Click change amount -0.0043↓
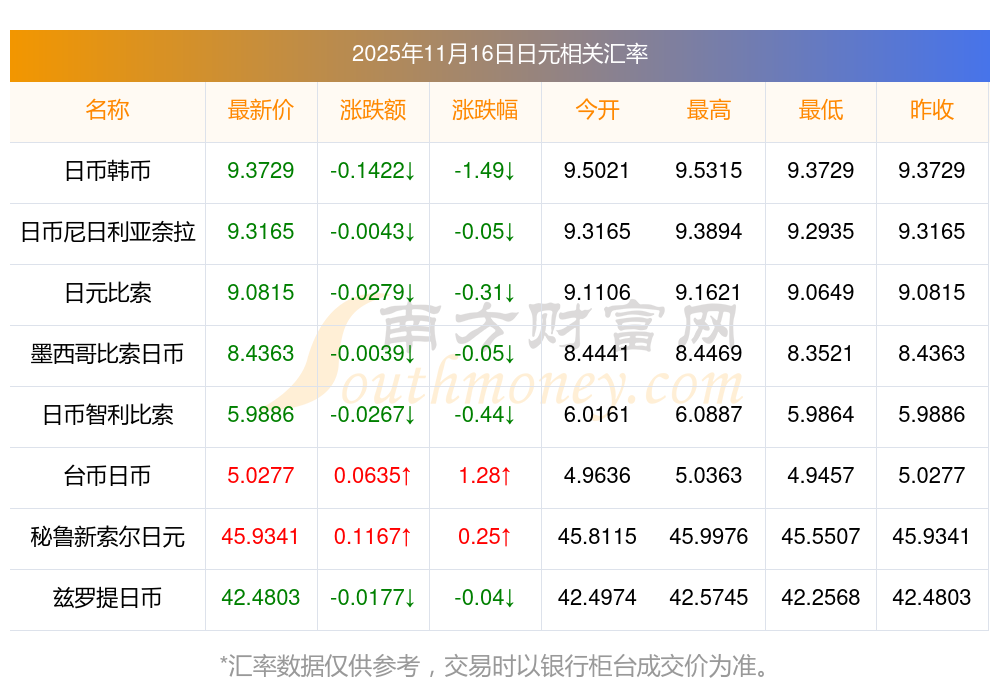This screenshot has width=1000, height=697. pos(372,231)
